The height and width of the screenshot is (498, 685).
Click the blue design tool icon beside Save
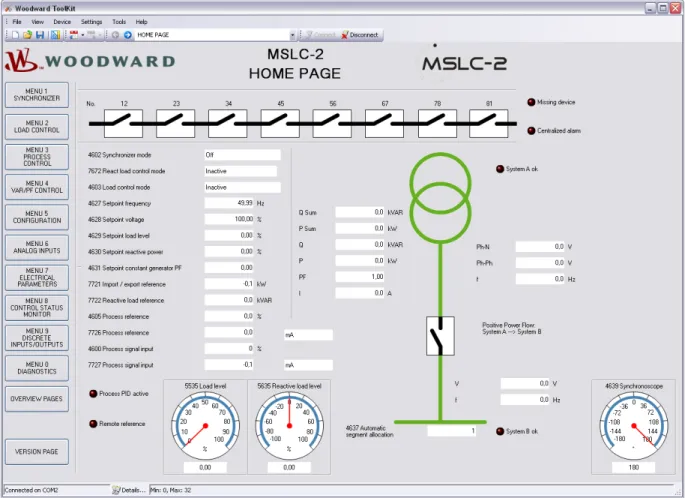pos(55,35)
